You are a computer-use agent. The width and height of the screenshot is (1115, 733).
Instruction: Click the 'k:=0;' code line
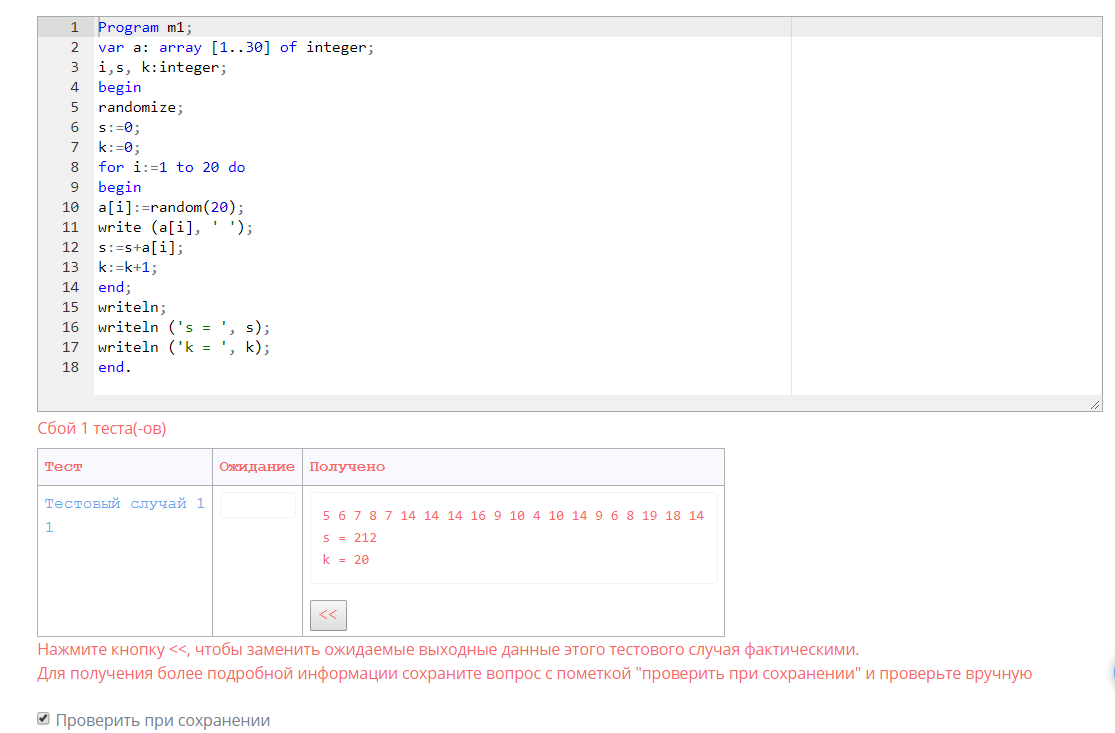(x=119, y=147)
